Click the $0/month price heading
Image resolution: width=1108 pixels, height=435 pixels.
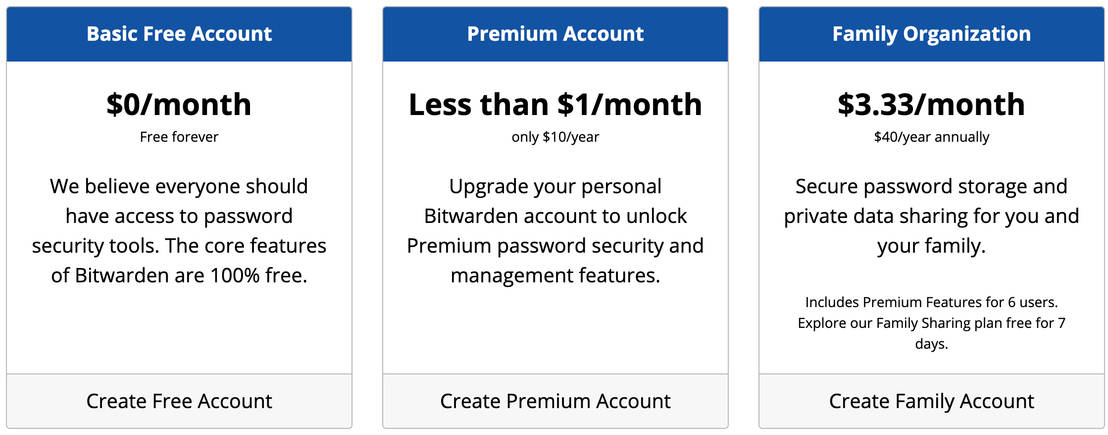pyautogui.click(x=179, y=104)
